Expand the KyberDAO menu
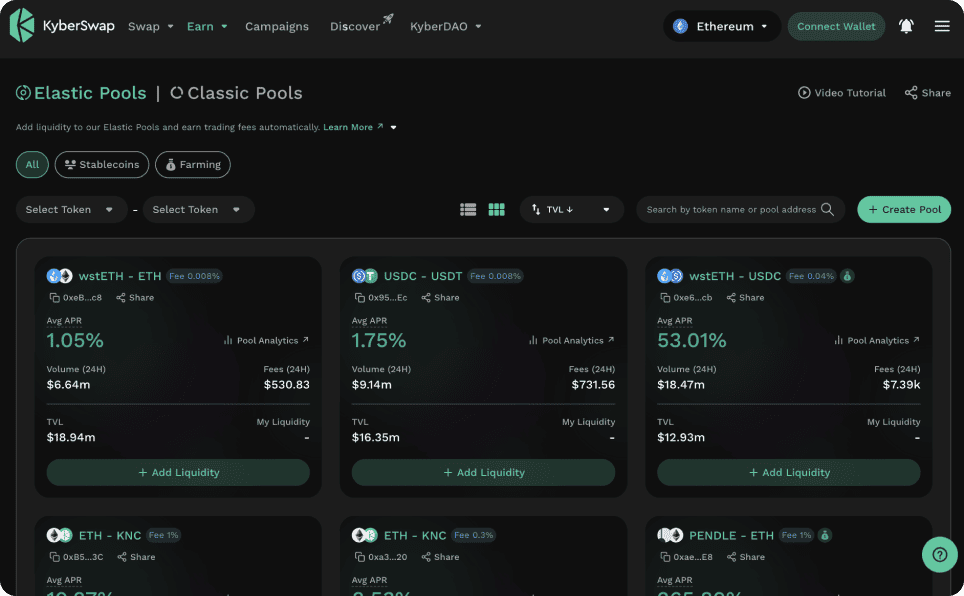964x596 pixels. 446,26
